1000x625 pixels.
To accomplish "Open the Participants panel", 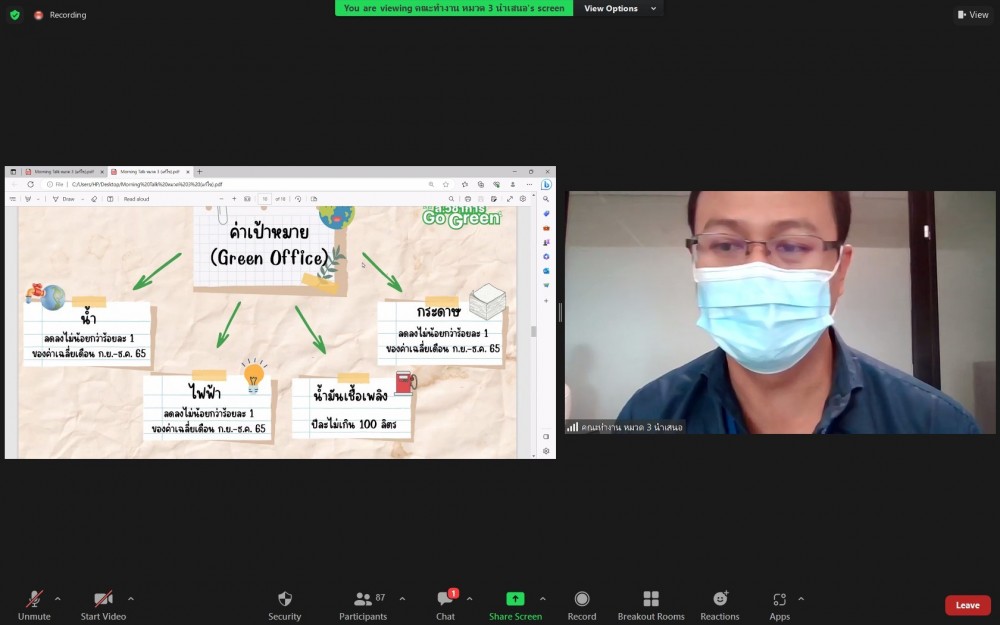I will (363, 605).
